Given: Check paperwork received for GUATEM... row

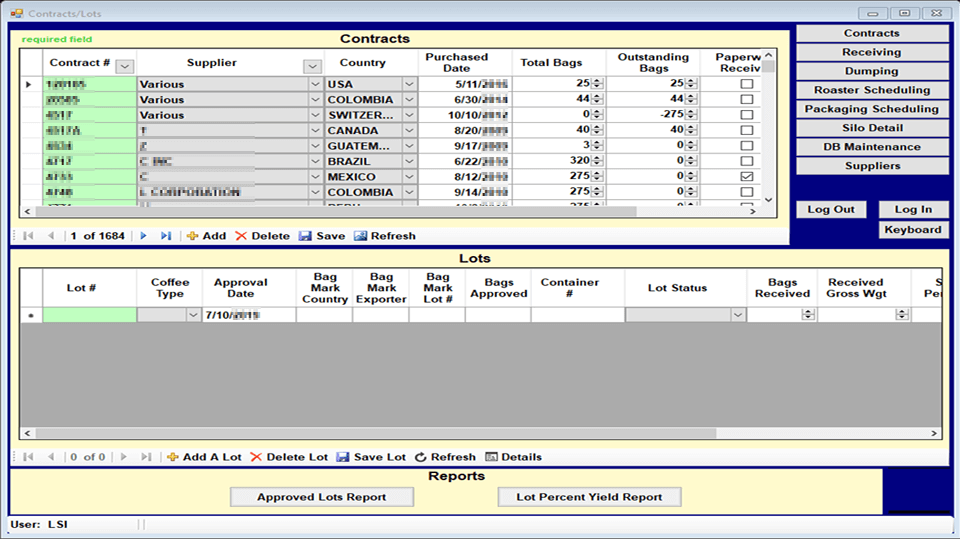Looking at the screenshot, I should pos(746,146).
